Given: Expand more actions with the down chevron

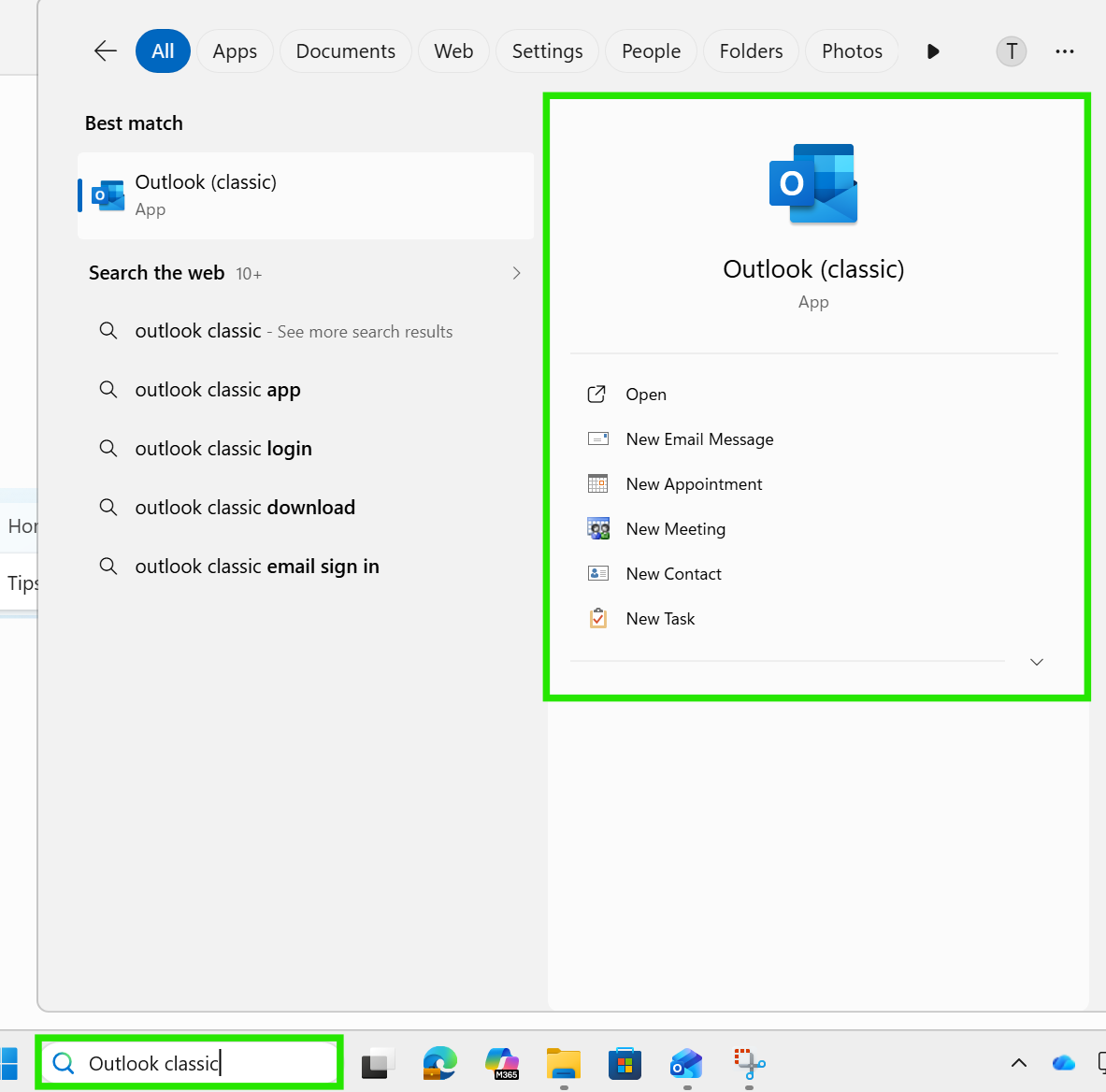Looking at the screenshot, I should coord(1036,662).
